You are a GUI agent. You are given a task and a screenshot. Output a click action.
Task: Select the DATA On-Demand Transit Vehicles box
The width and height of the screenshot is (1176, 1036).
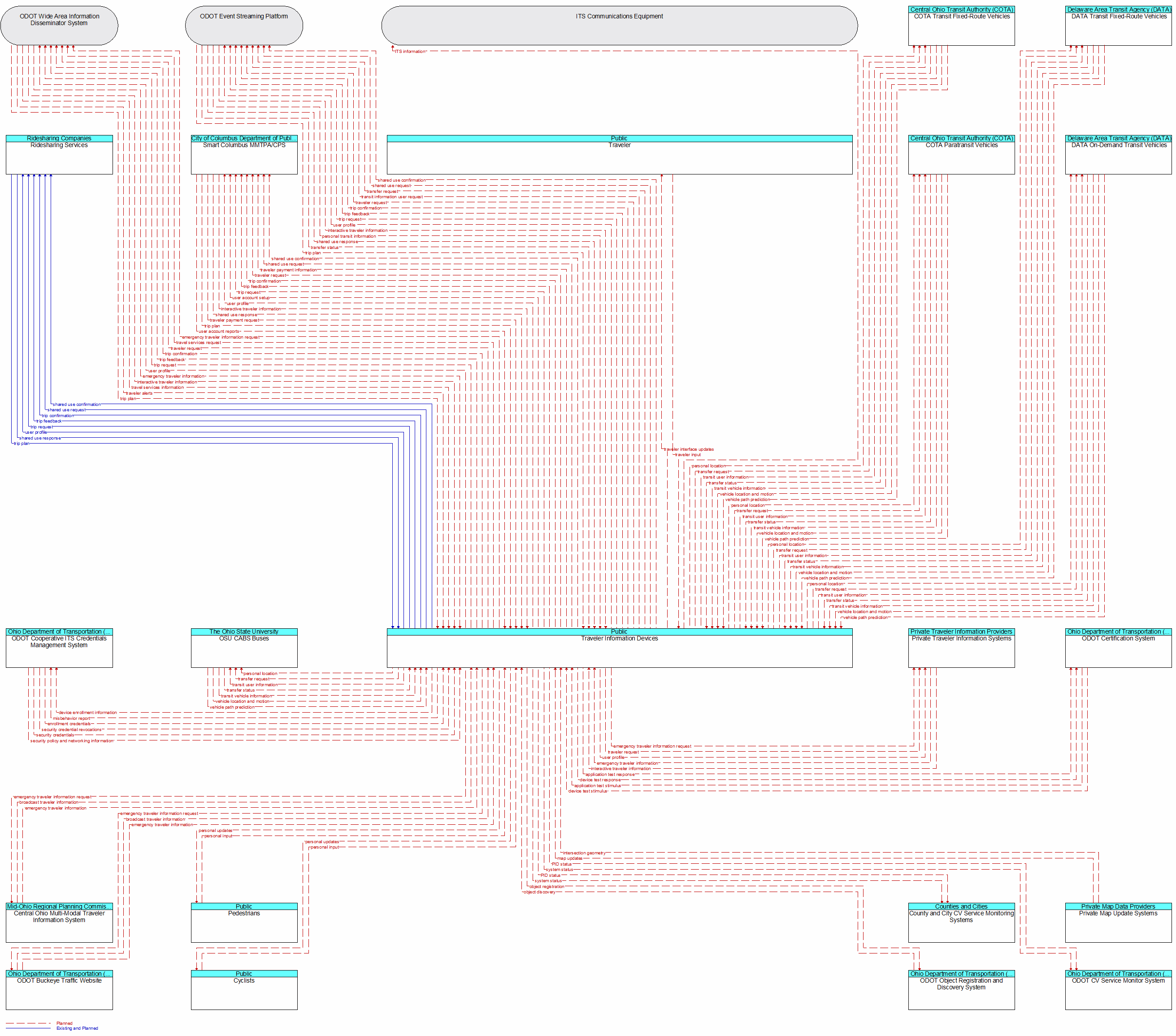1118,155
